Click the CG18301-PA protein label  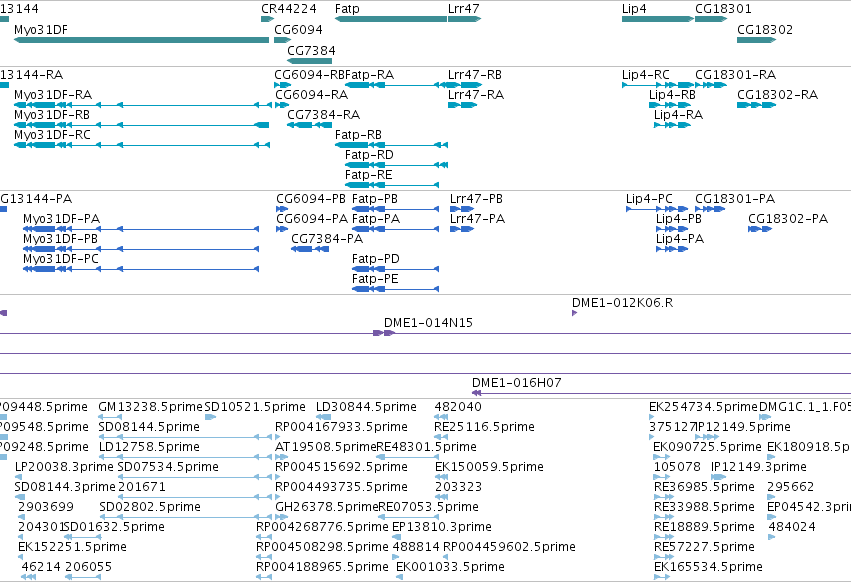[735, 199]
